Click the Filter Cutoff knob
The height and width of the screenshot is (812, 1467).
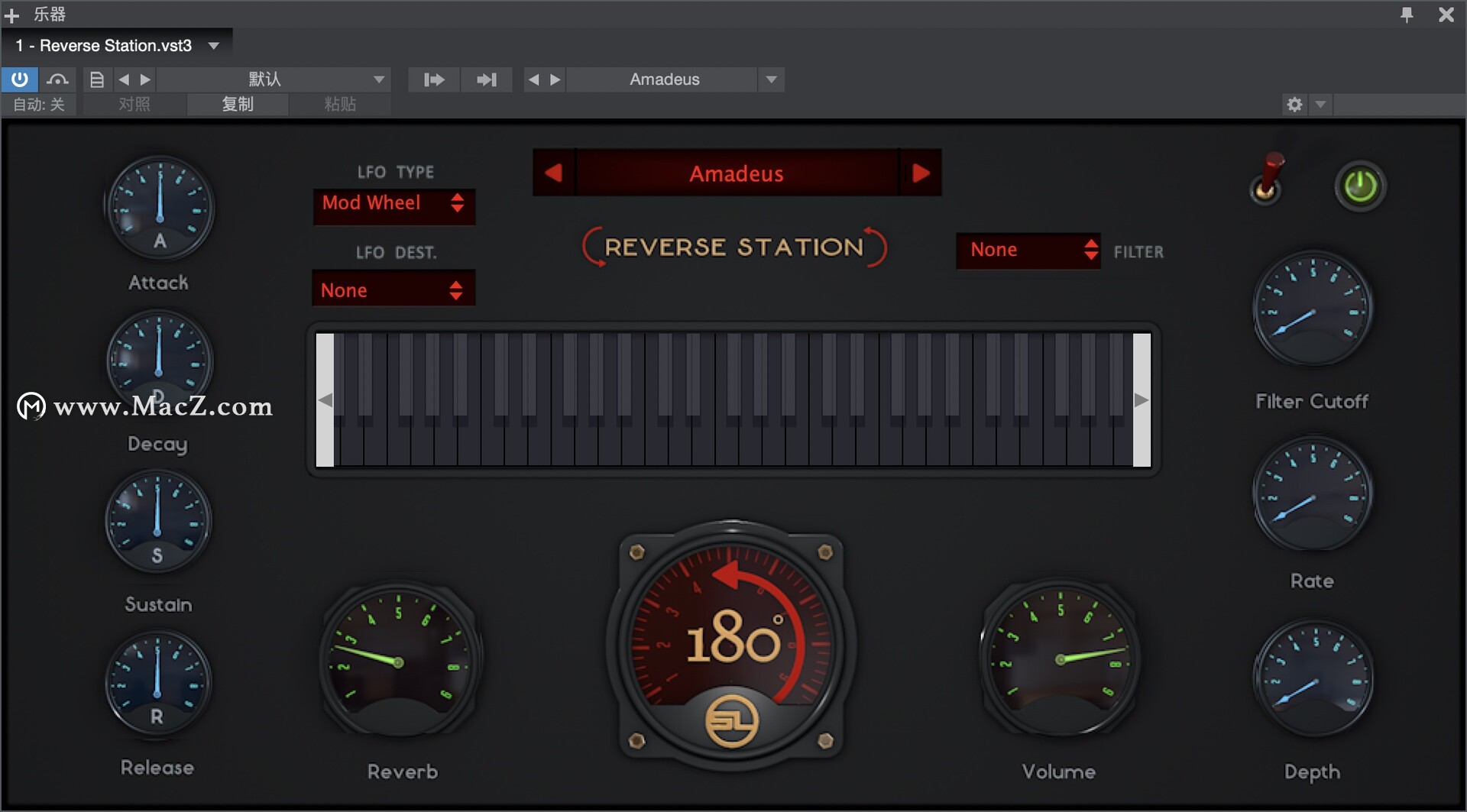coord(1313,310)
